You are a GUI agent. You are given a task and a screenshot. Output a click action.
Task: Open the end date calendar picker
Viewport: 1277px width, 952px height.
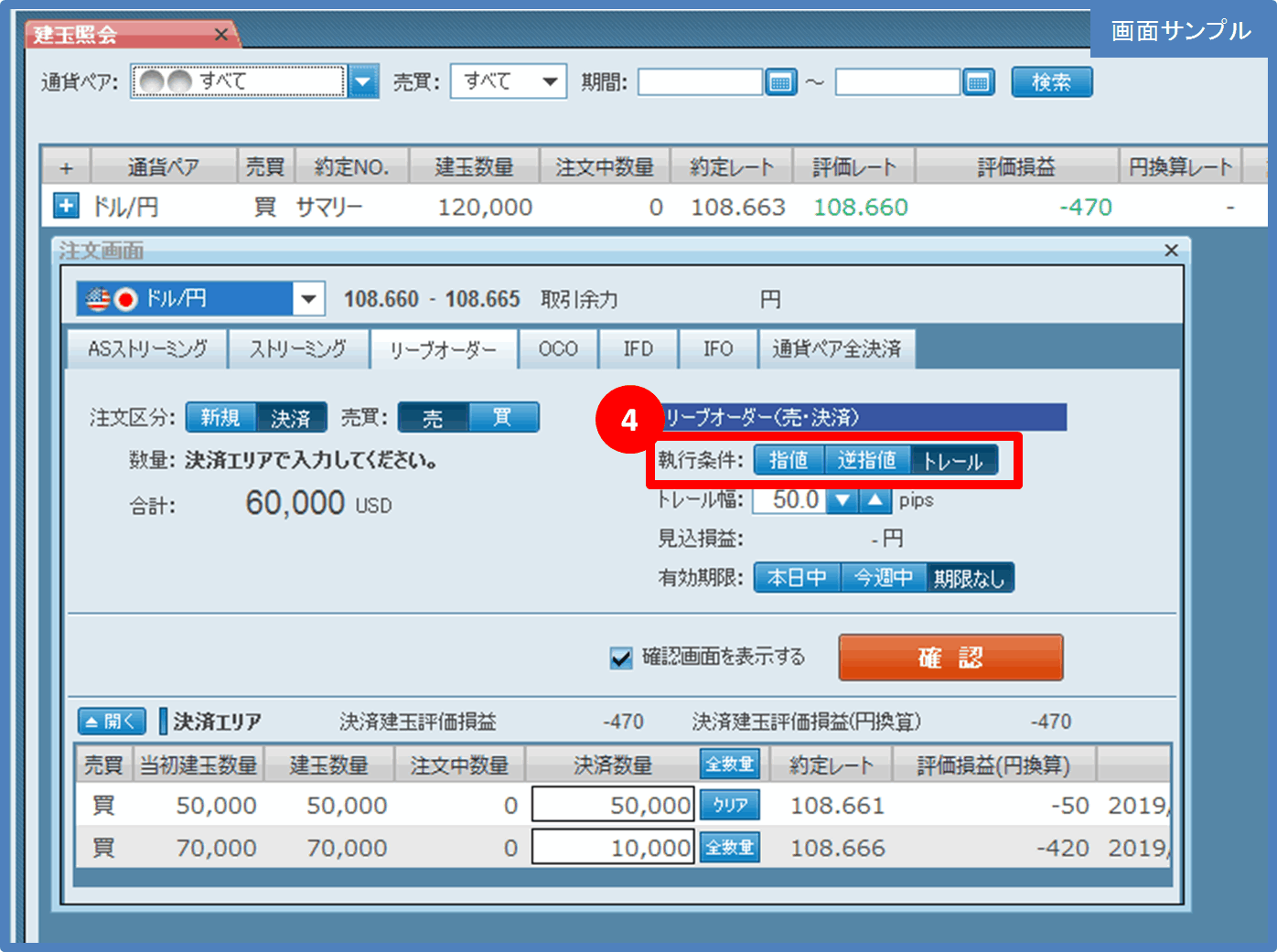coord(978,82)
